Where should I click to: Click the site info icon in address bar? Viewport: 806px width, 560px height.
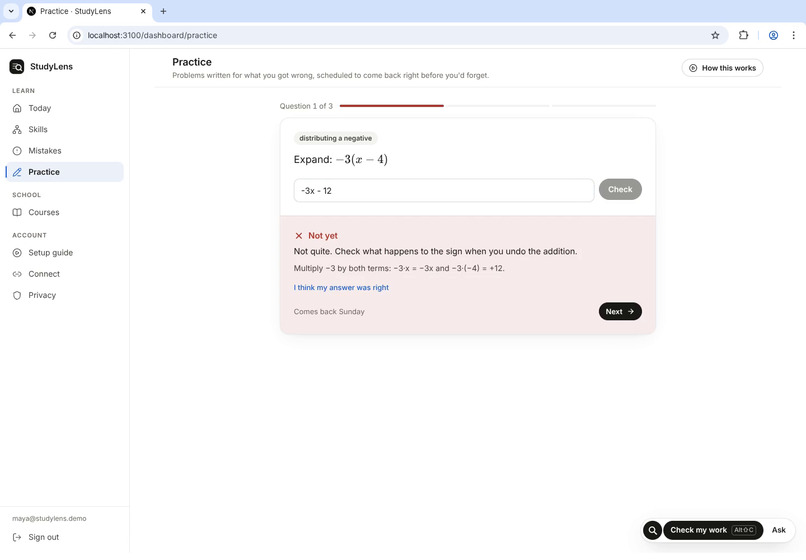(x=77, y=35)
